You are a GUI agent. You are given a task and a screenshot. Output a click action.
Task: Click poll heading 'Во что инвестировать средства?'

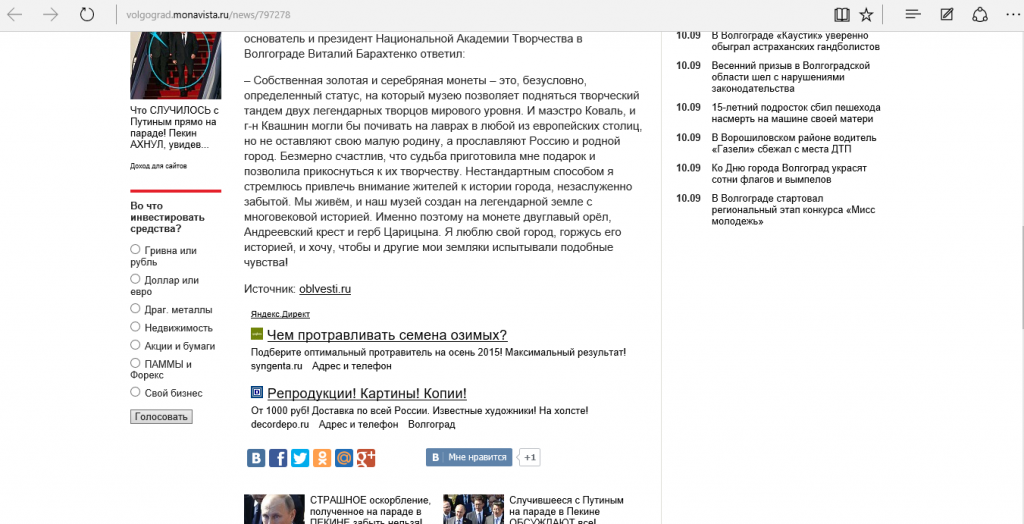click(x=167, y=217)
